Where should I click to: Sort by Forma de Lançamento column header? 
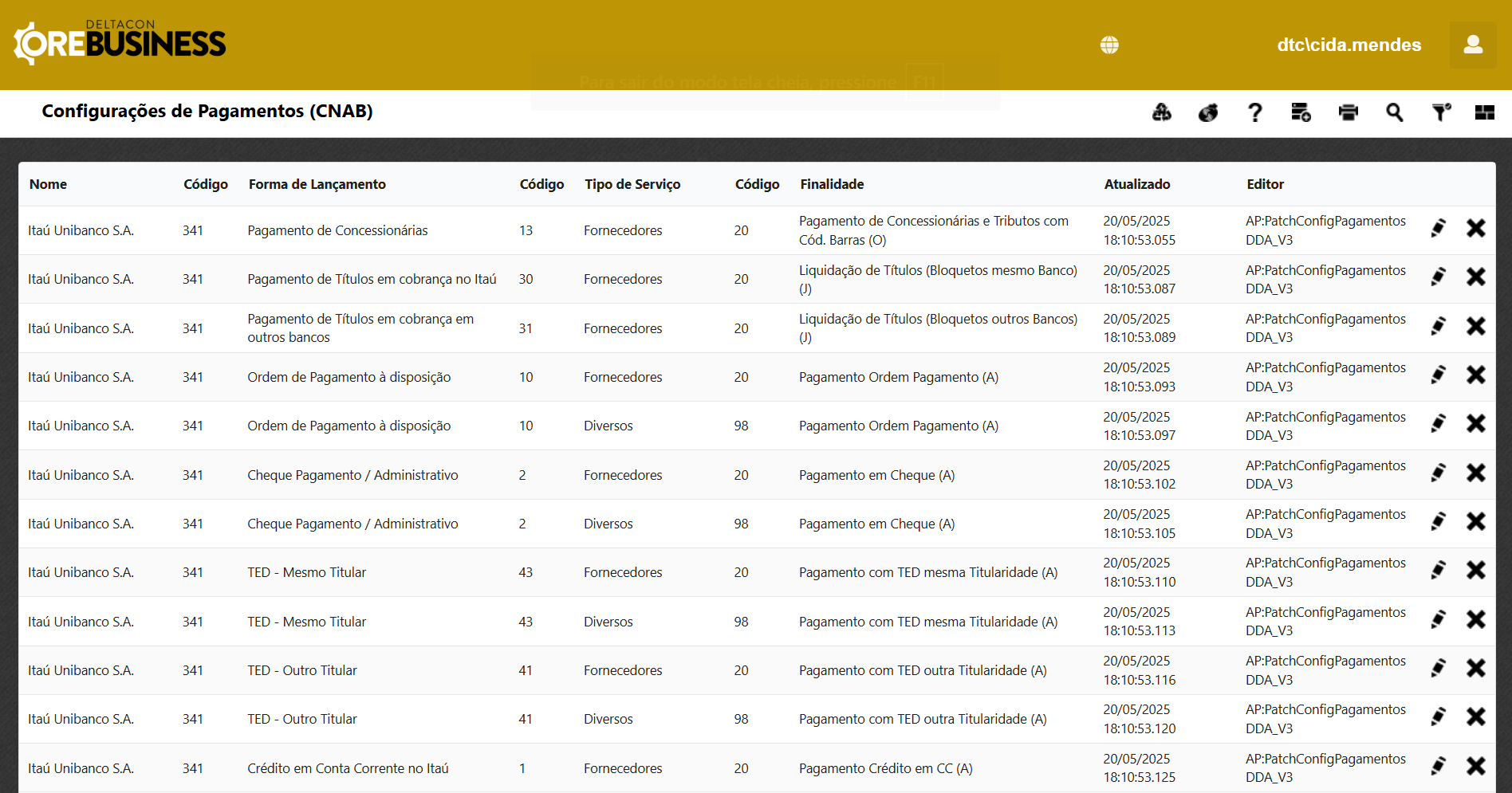click(x=317, y=184)
